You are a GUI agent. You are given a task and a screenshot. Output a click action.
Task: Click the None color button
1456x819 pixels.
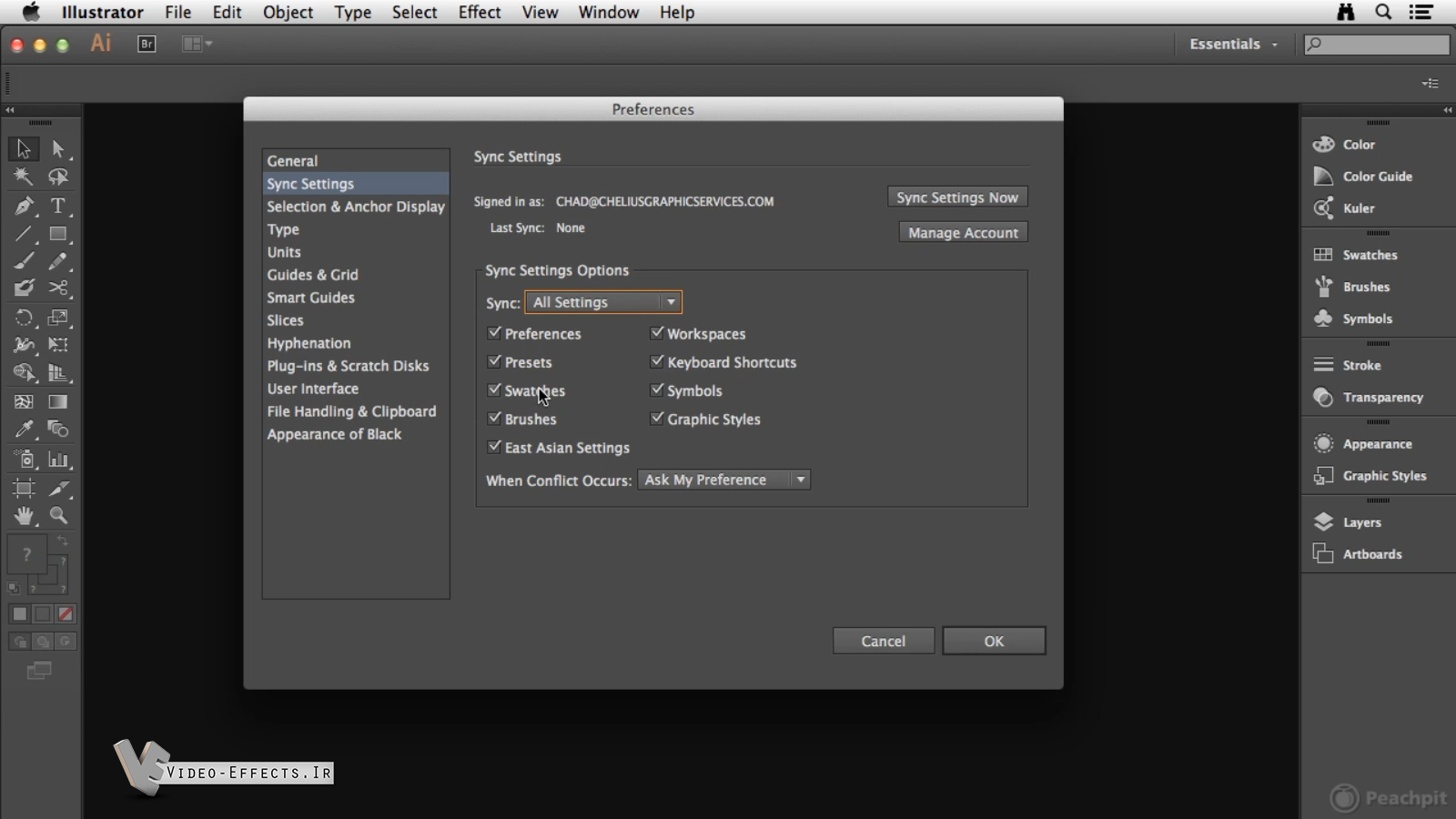(66, 614)
